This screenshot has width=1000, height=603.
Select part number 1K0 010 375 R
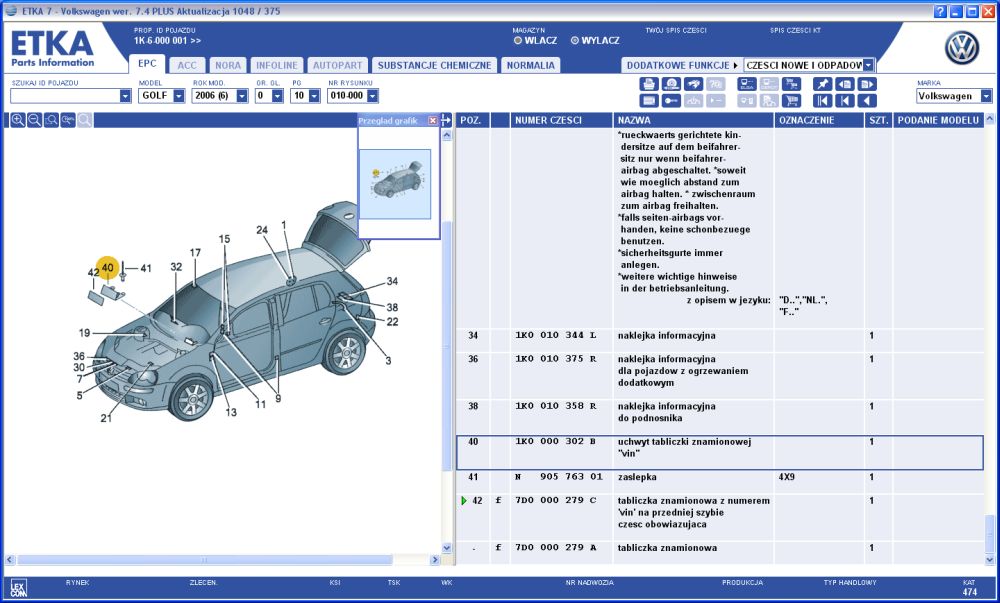(x=555, y=359)
